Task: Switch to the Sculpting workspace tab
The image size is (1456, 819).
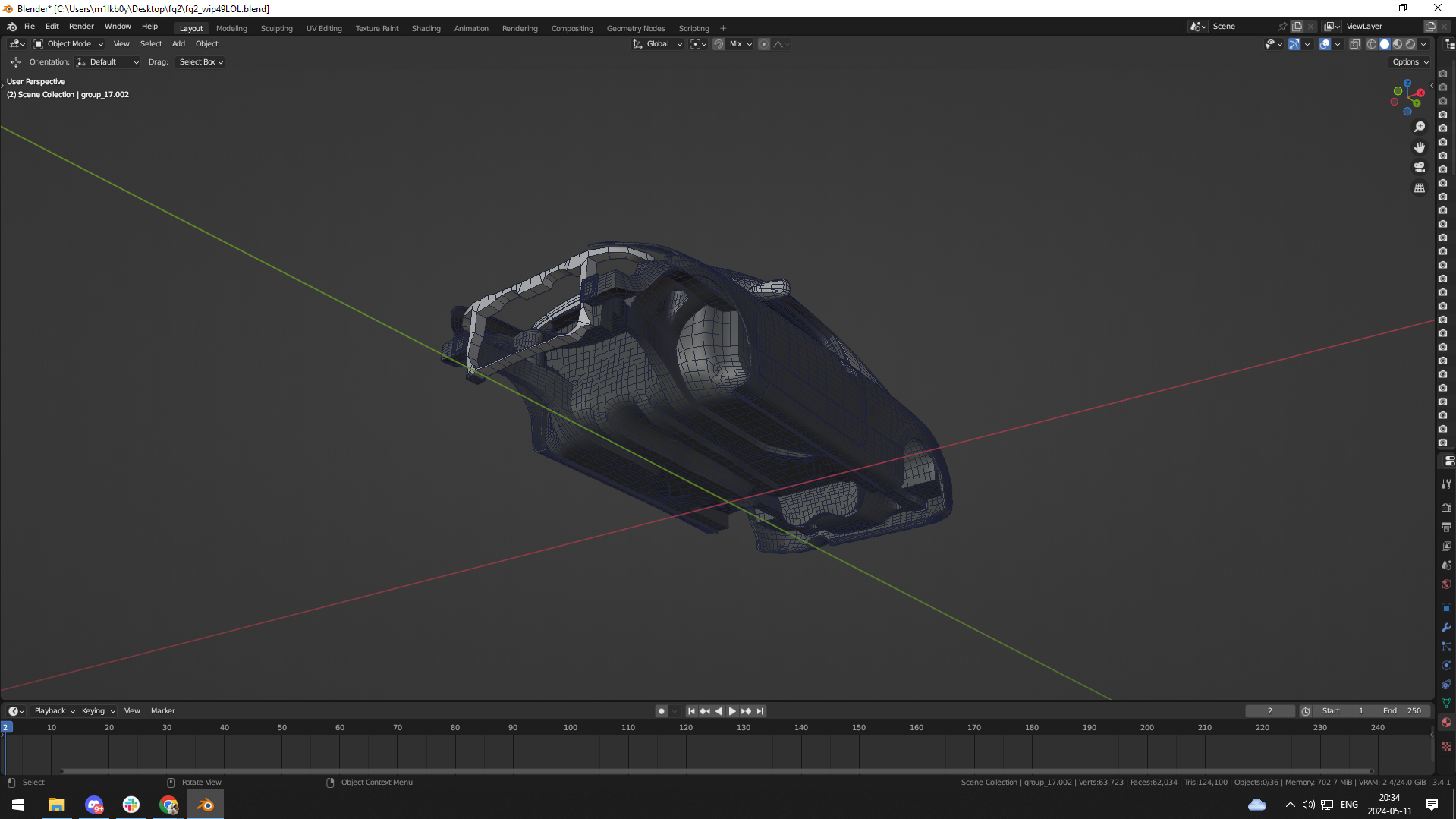Action: coord(276,28)
